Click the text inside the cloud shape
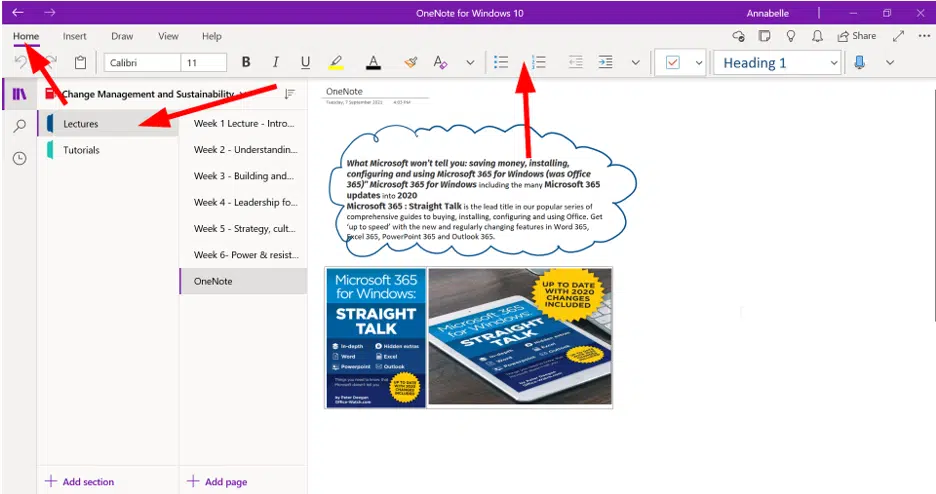Screen dimensions: 936x494 475,199
